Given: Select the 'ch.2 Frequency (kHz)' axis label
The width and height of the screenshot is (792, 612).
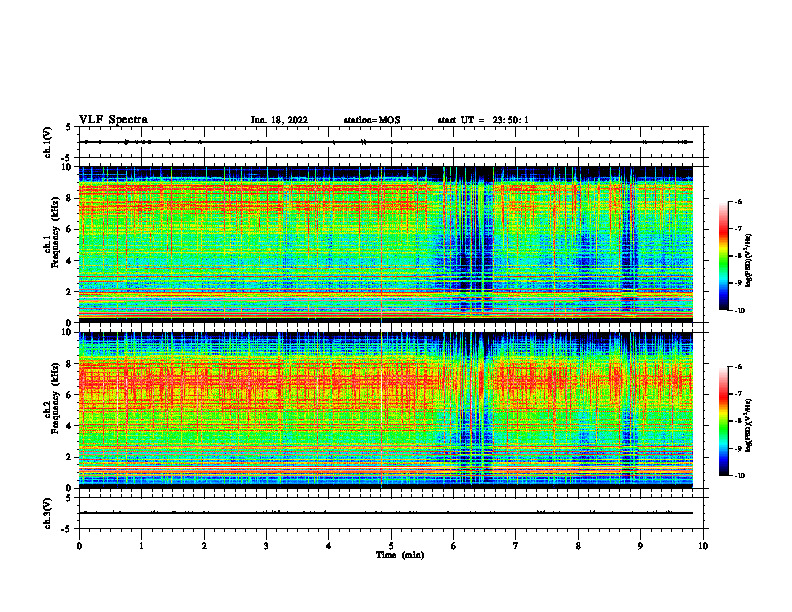Looking at the screenshot, I should 52,398.
